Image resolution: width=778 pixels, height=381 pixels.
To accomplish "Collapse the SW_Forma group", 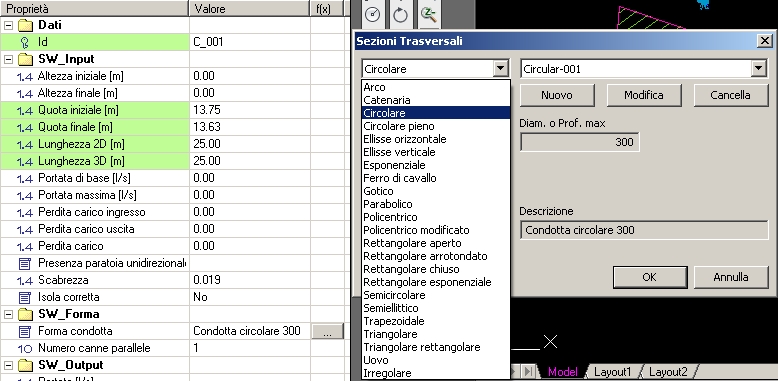I will coord(8,314).
